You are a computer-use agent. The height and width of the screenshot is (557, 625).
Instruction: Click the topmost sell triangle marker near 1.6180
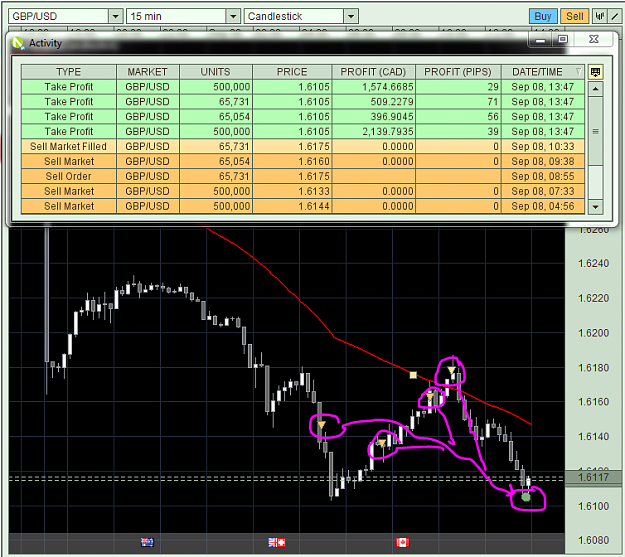pos(451,371)
